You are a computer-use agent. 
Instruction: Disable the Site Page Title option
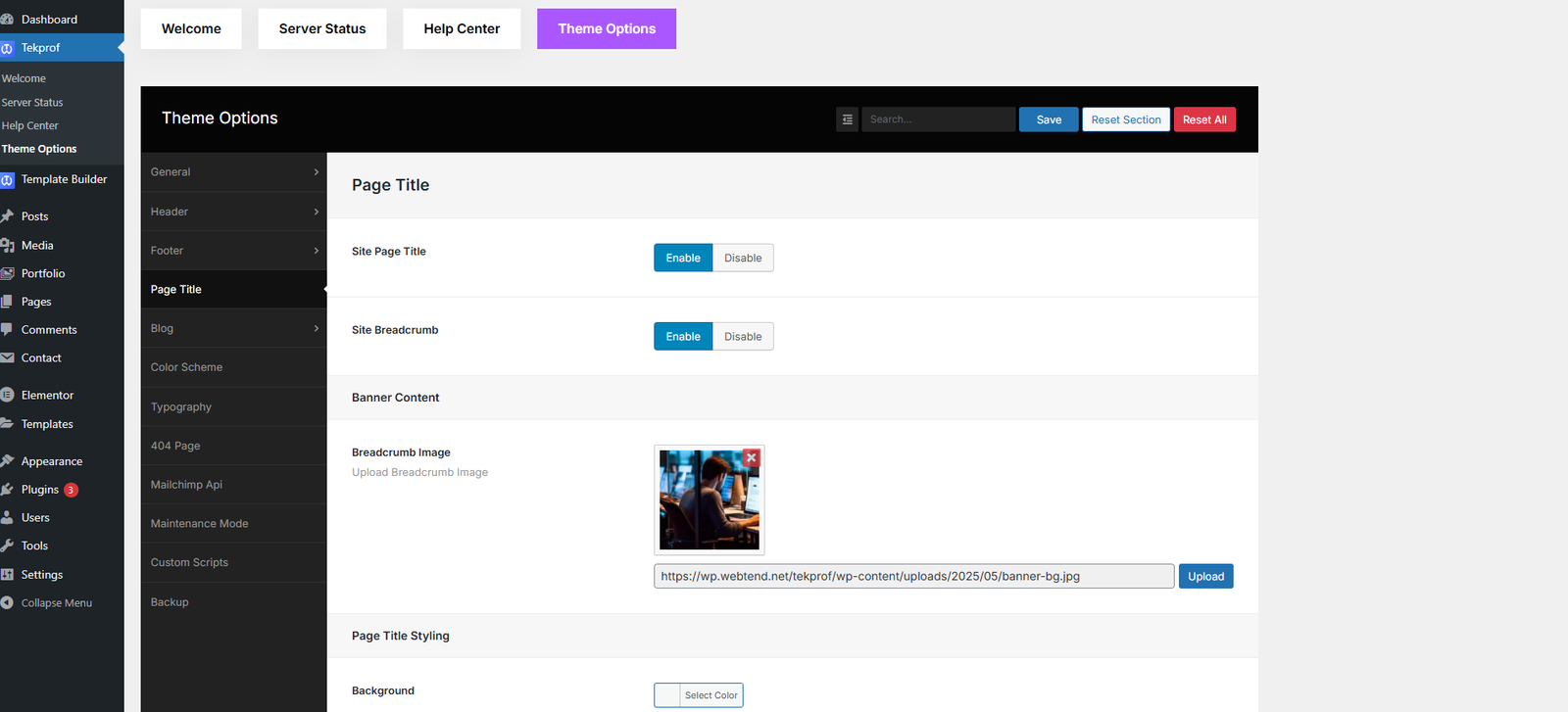(743, 259)
